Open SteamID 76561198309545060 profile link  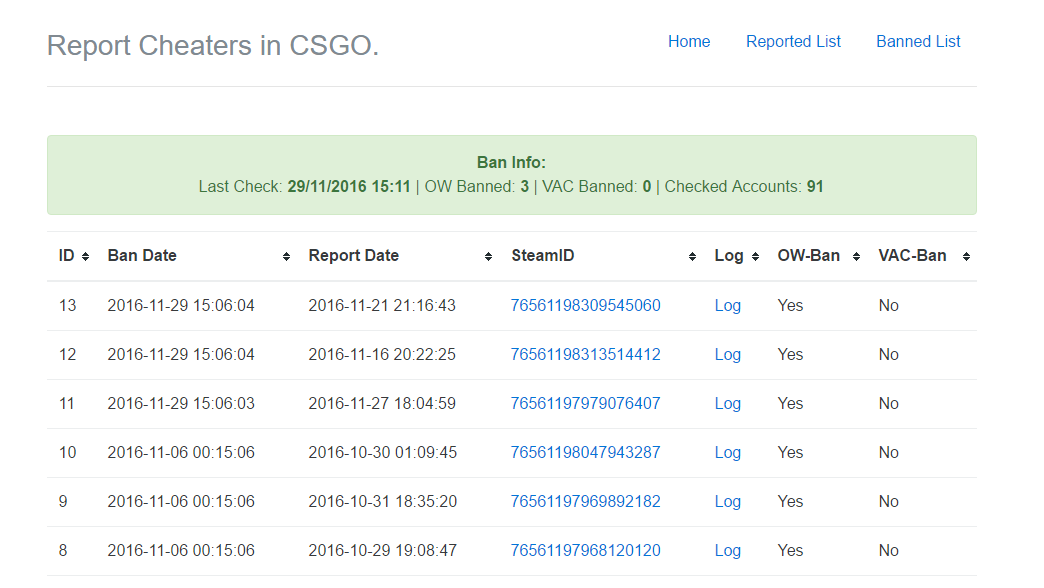[x=585, y=306]
